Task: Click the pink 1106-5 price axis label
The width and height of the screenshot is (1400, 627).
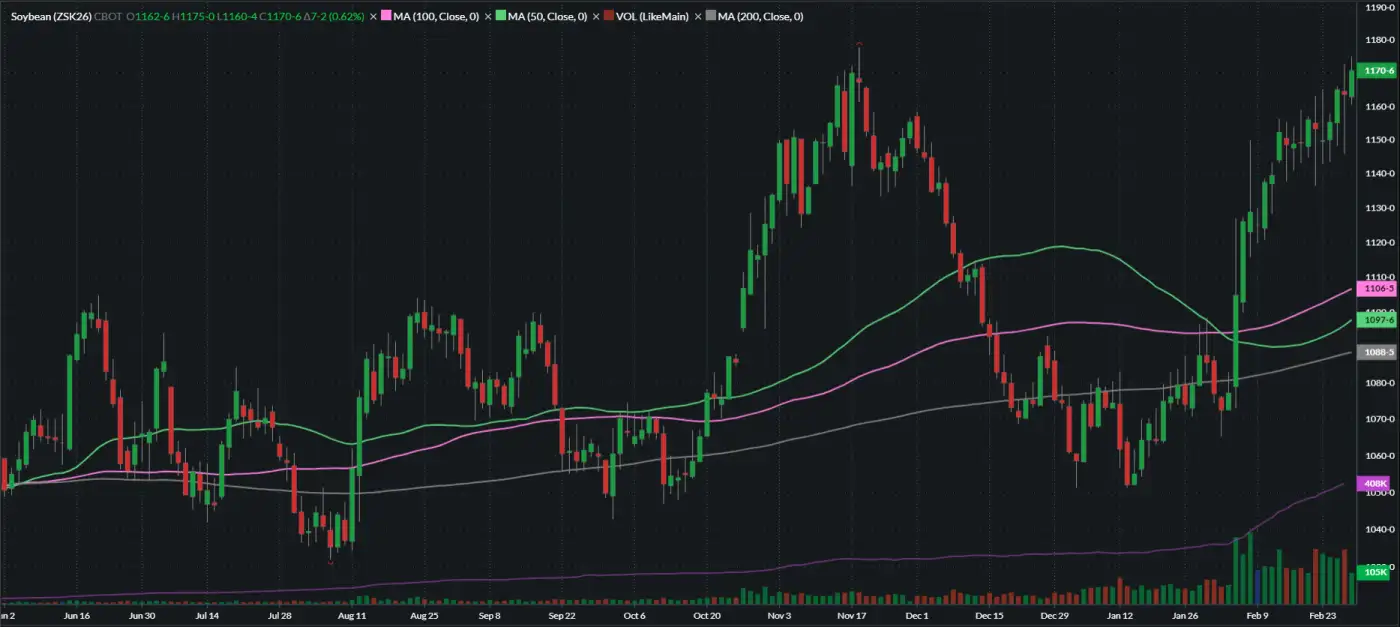Action: click(x=1379, y=288)
